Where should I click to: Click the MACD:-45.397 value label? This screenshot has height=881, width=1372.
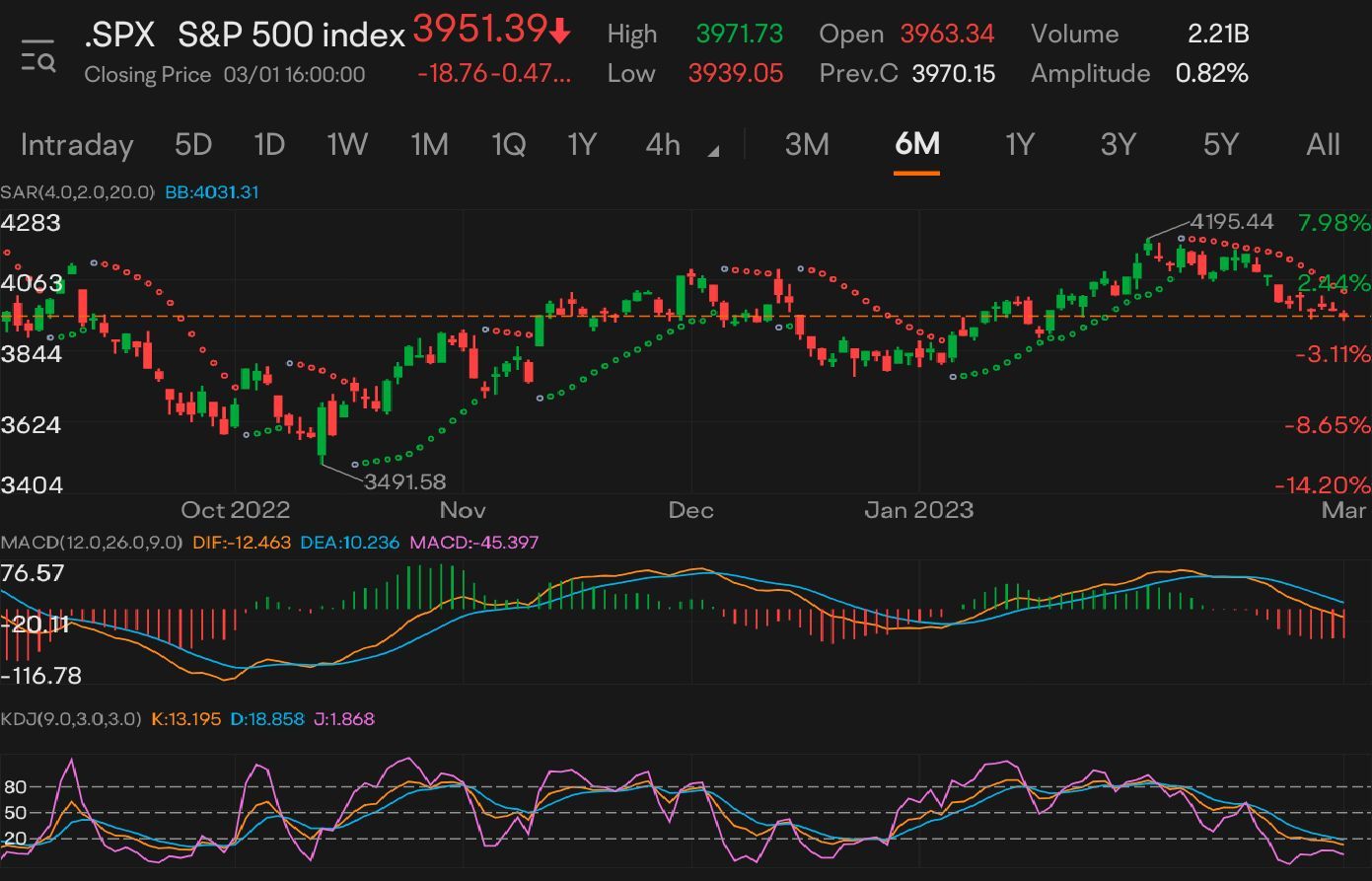click(474, 543)
